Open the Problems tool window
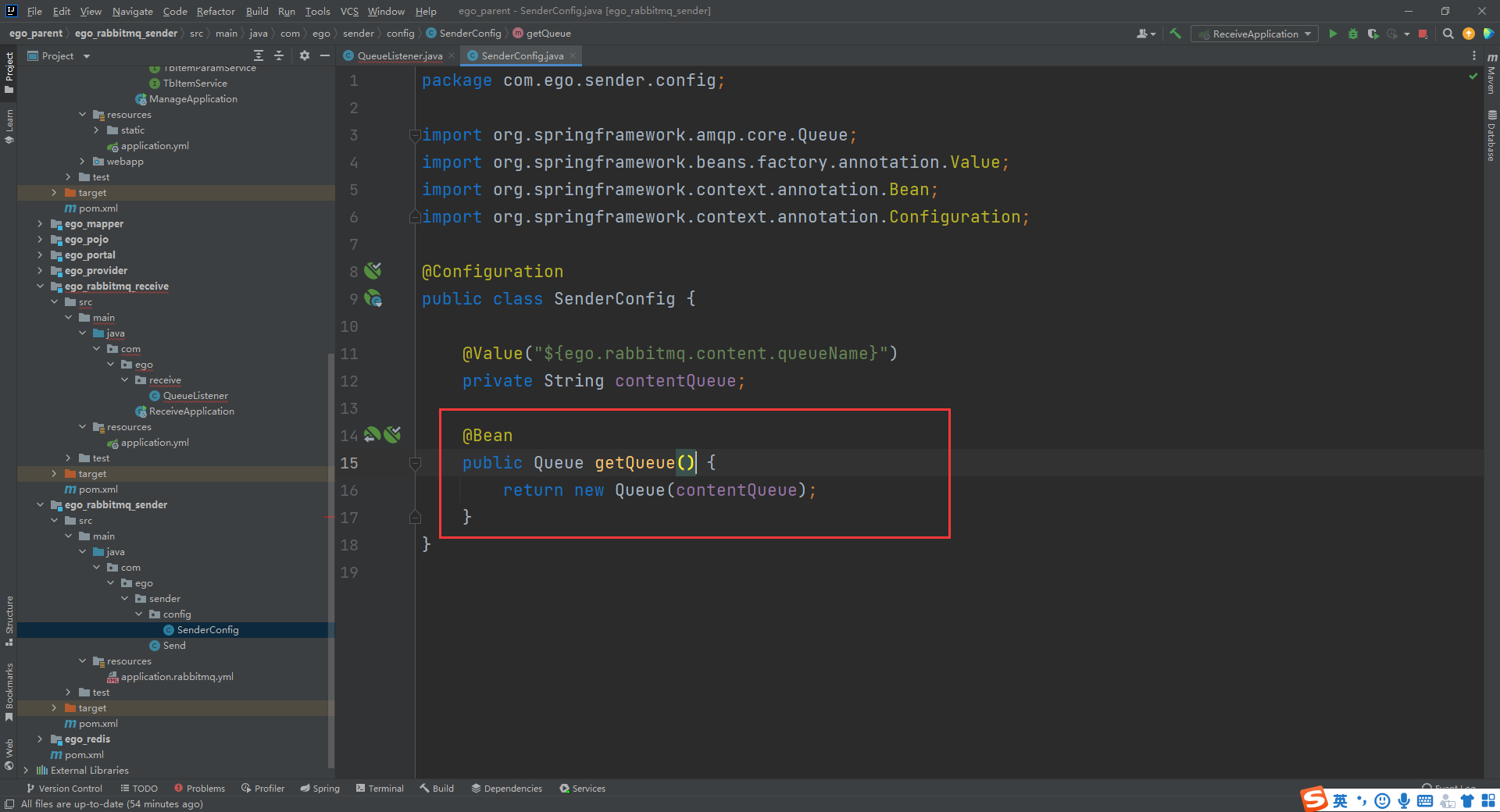 click(x=199, y=789)
